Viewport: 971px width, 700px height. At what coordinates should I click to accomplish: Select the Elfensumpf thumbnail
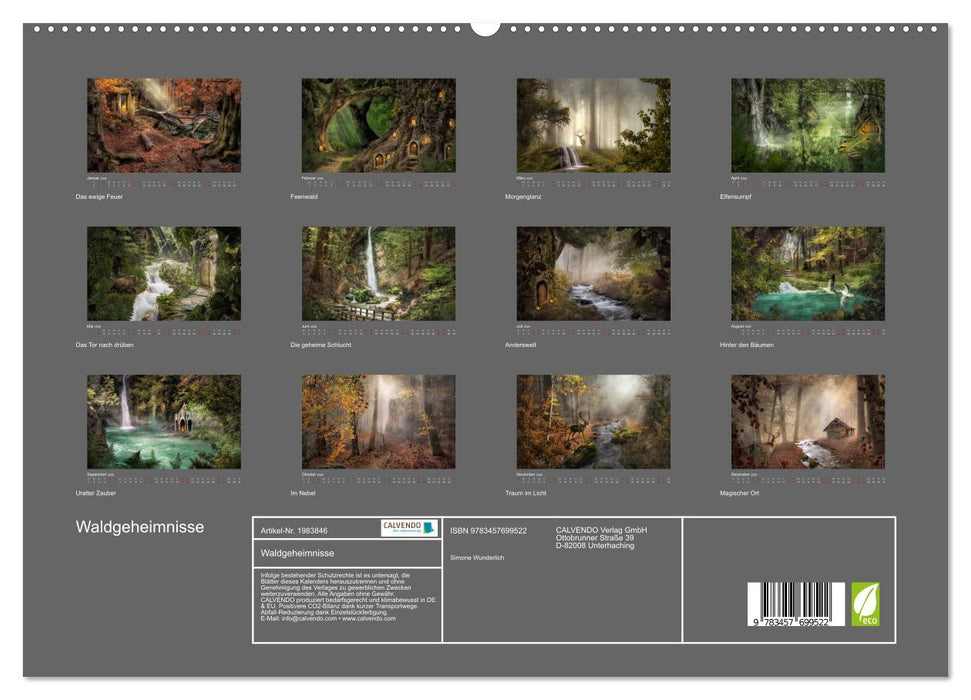(x=809, y=123)
